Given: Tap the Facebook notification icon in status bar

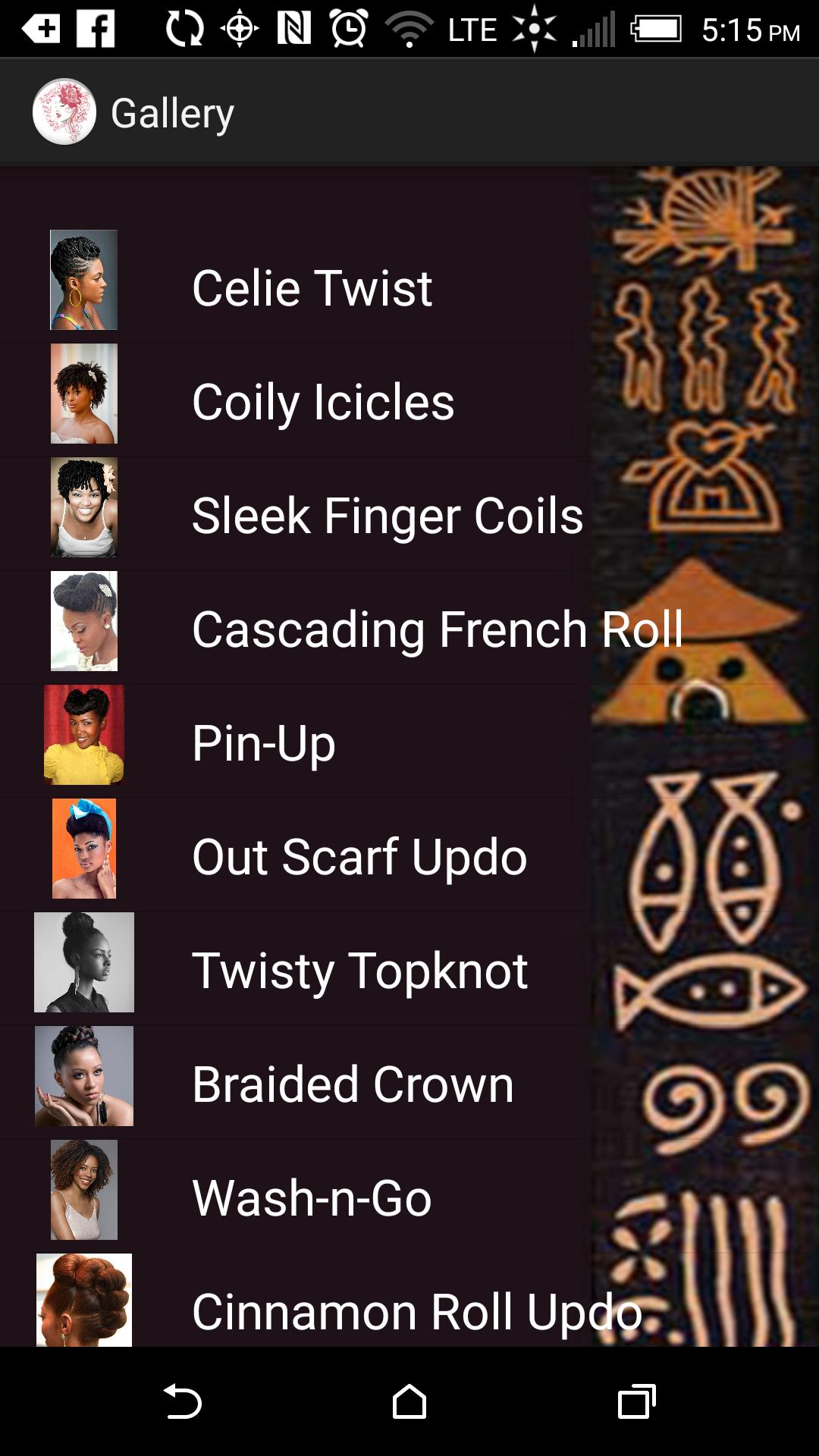Looking at the screenshot, I should (x=96, y=30).
